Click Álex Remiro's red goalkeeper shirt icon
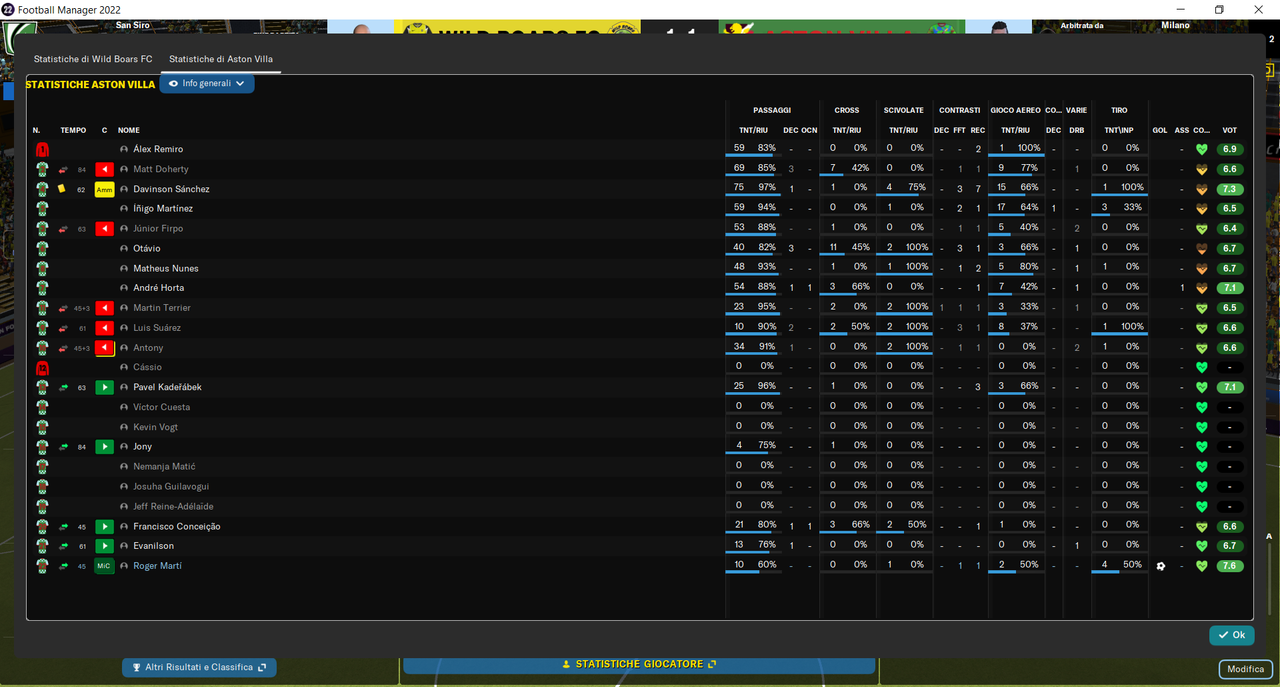Screen dimensions: 1280x687 click(42, 149)
